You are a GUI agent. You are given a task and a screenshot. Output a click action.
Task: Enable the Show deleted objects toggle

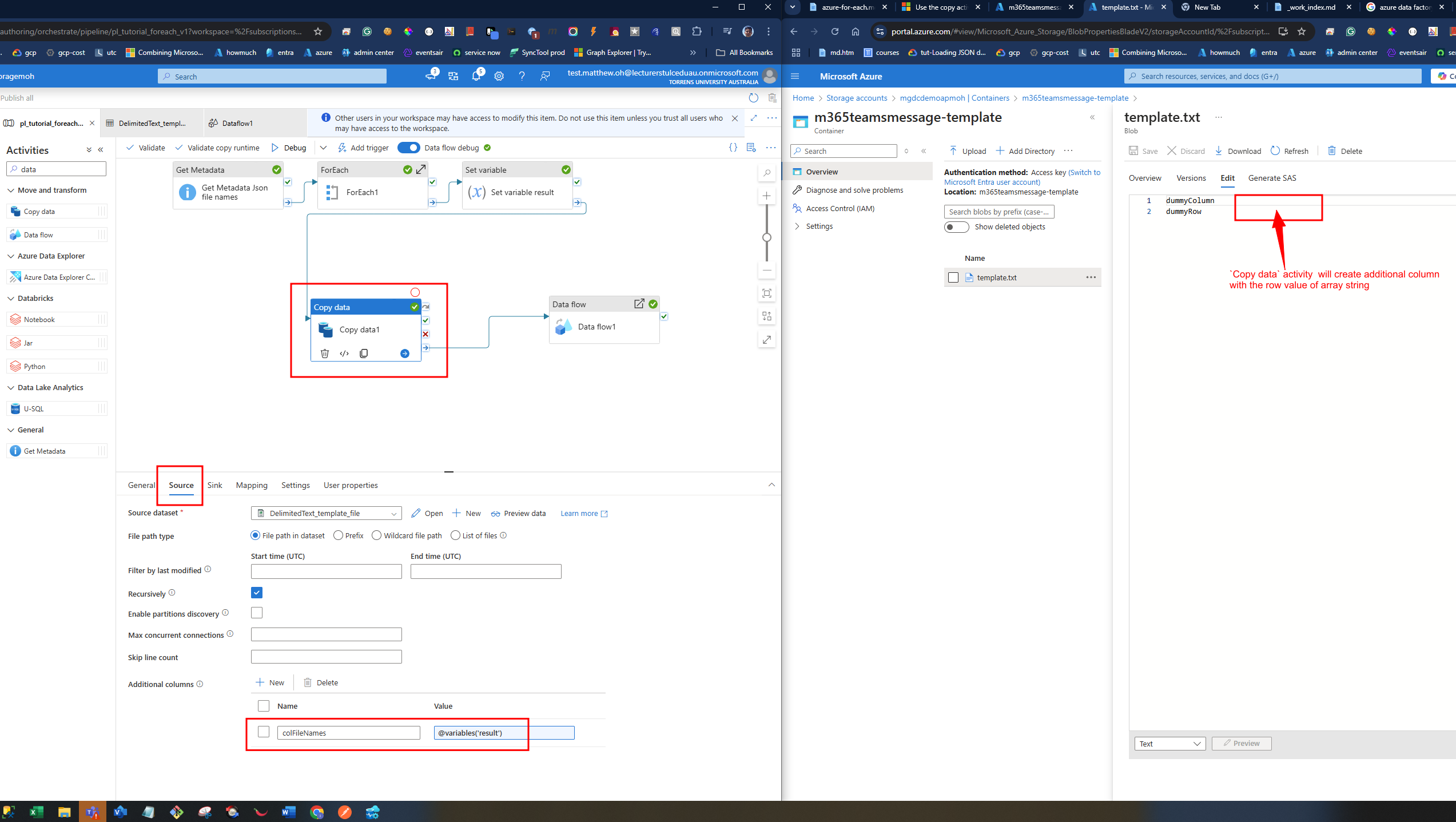tap(956, 227)
